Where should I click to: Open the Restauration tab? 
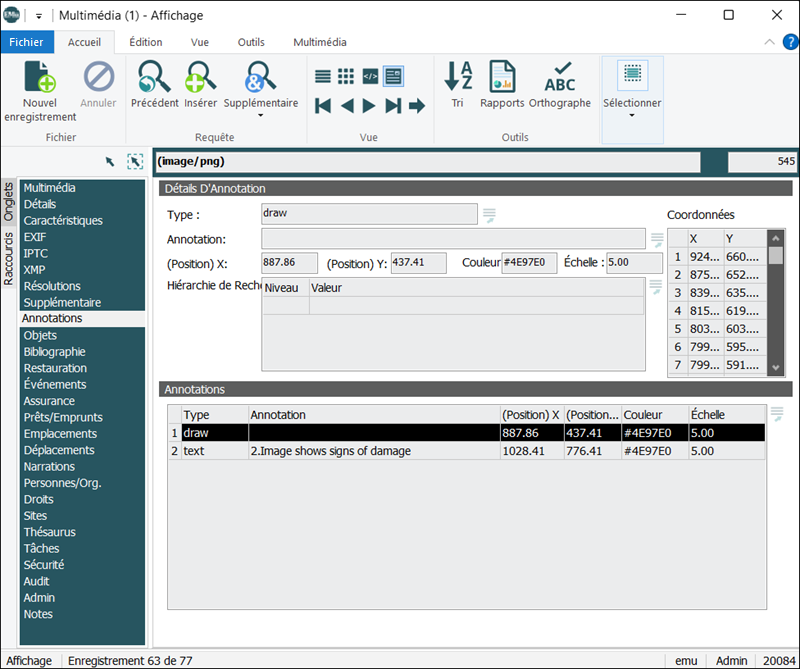tap(82, 368)
